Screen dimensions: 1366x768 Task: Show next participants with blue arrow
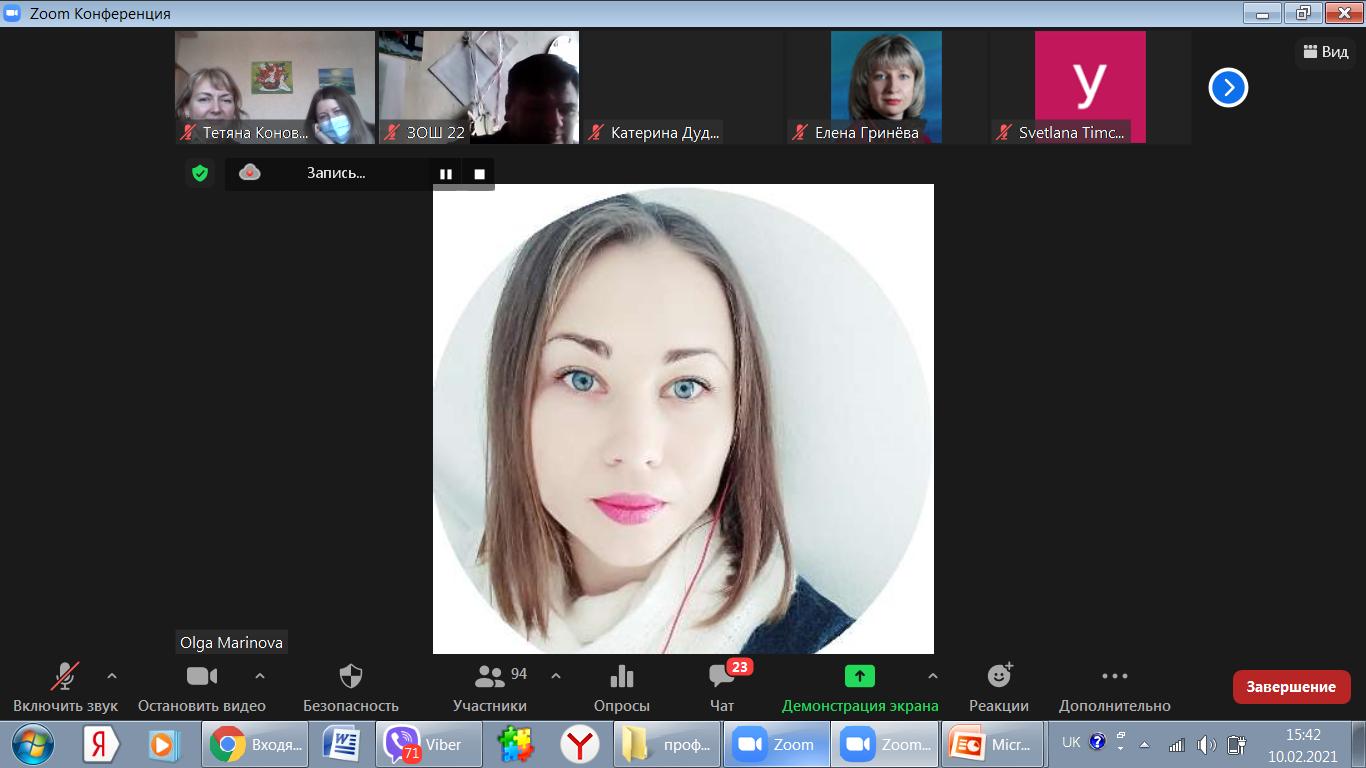click(1228, 88)
